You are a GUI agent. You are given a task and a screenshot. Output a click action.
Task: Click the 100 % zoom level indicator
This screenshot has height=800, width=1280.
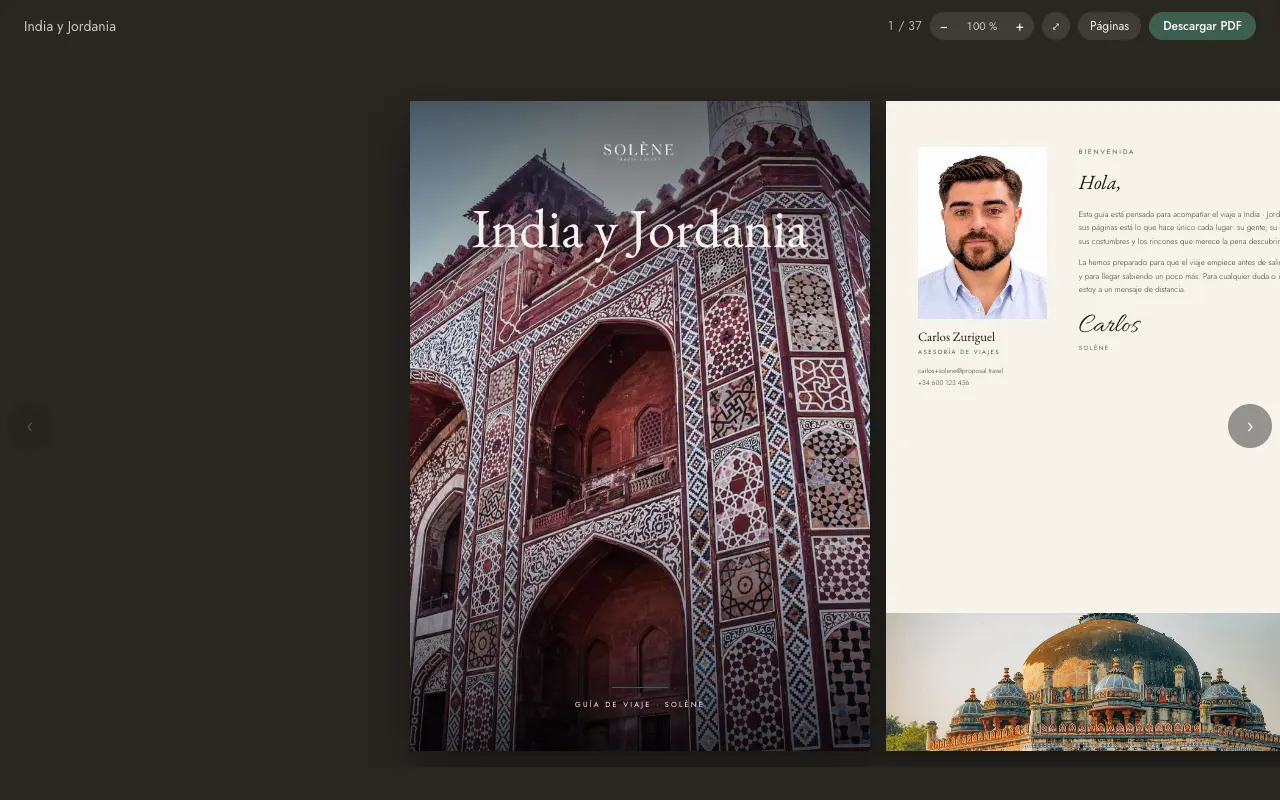click(x=982, y=27)
